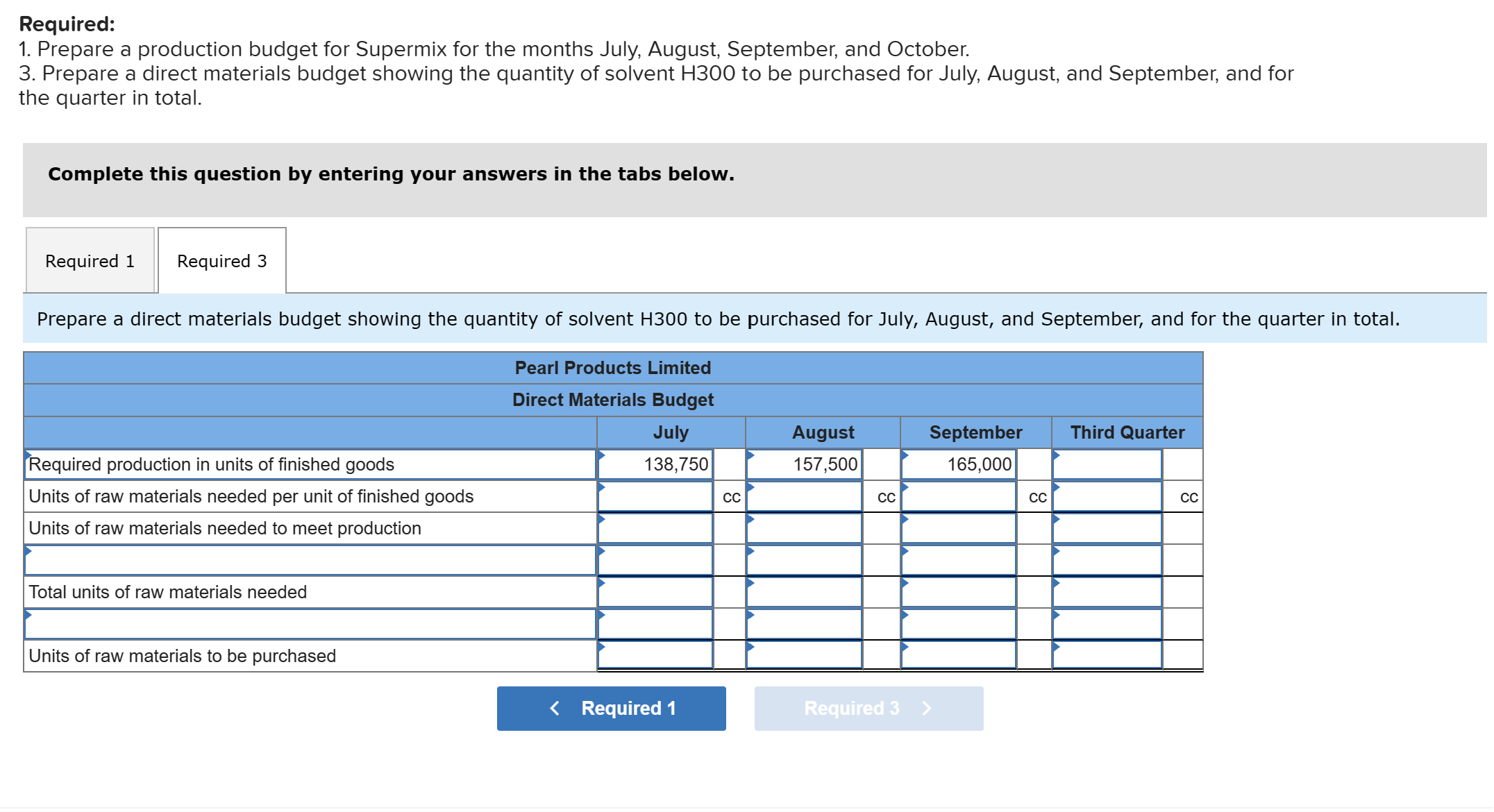Click the August total units of raw materials cell
The height and width of the screenshot is (812, 1494).
tap(804, 592)
